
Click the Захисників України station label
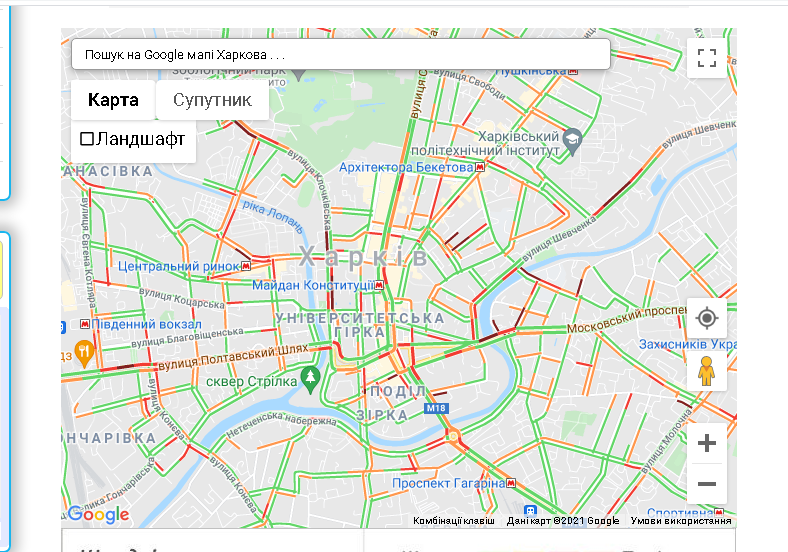(687, 344)
